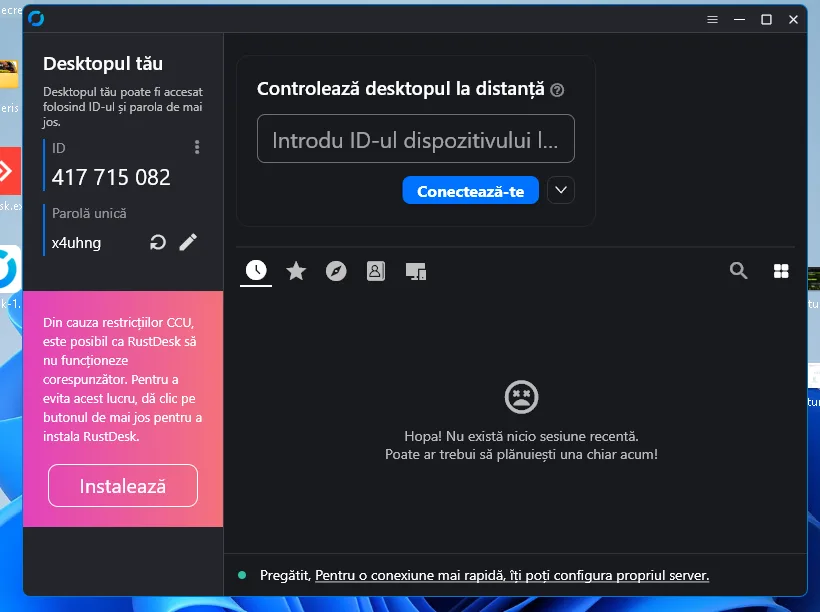The width and height of the screenshot is (820, 612).
Task: Click the RustDesk logo in title bar
Action: 36,19
